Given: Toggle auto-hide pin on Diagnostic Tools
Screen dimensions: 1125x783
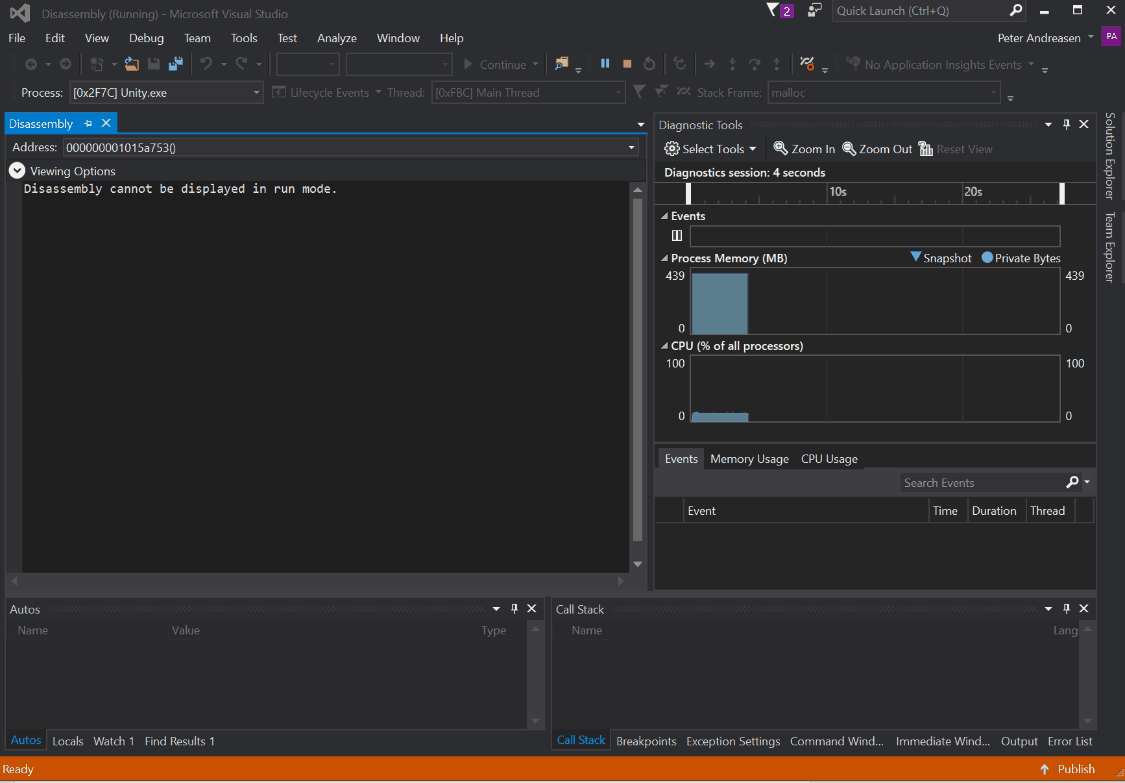Looking at the screenshot, I should tap(1066, 124).
